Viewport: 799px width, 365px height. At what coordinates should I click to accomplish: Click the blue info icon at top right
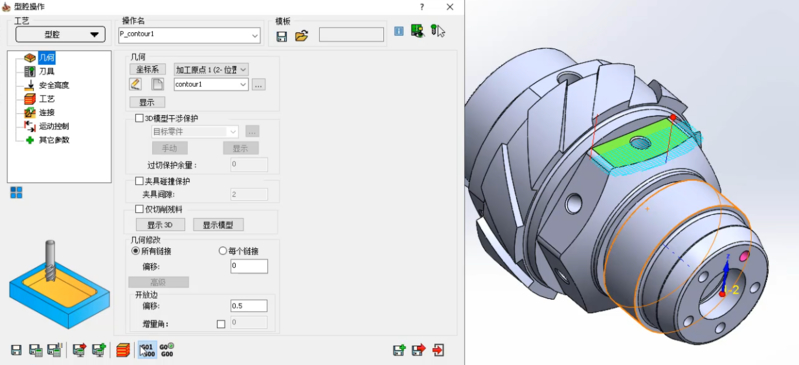(x=399, y=31)
